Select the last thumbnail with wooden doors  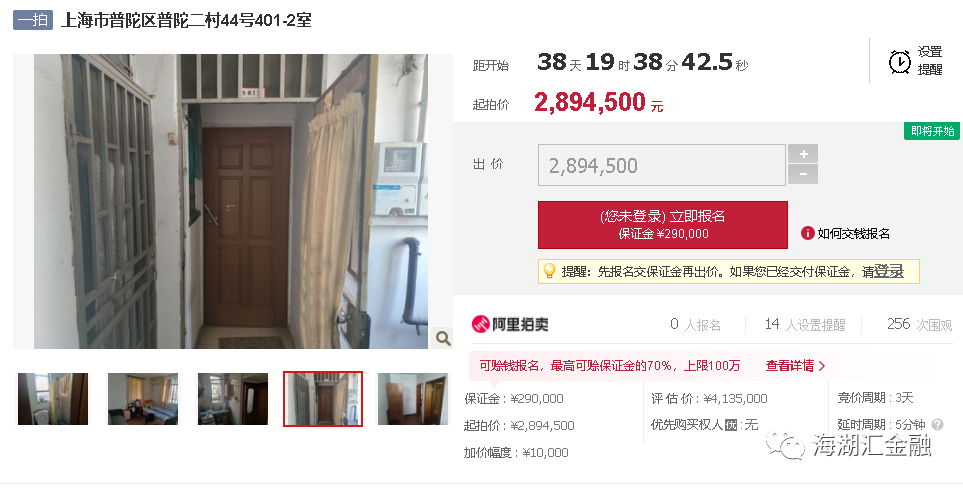[x=413, y=399]
